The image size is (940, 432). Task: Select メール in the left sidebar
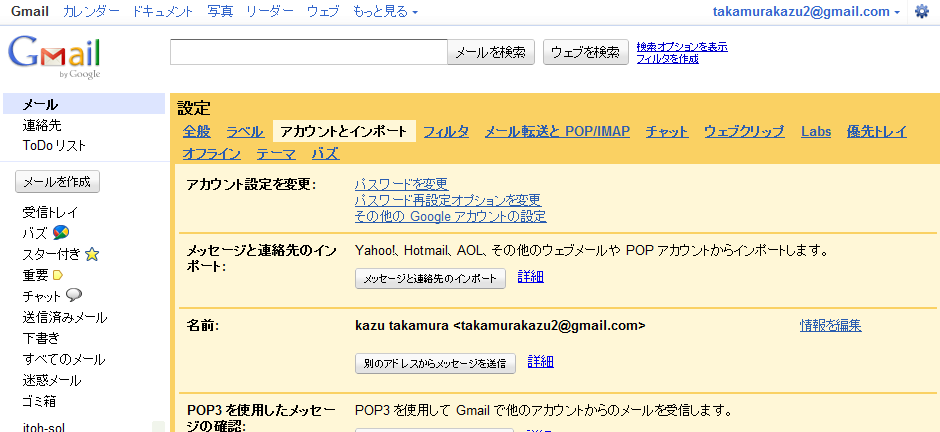(x=84, y=104)
